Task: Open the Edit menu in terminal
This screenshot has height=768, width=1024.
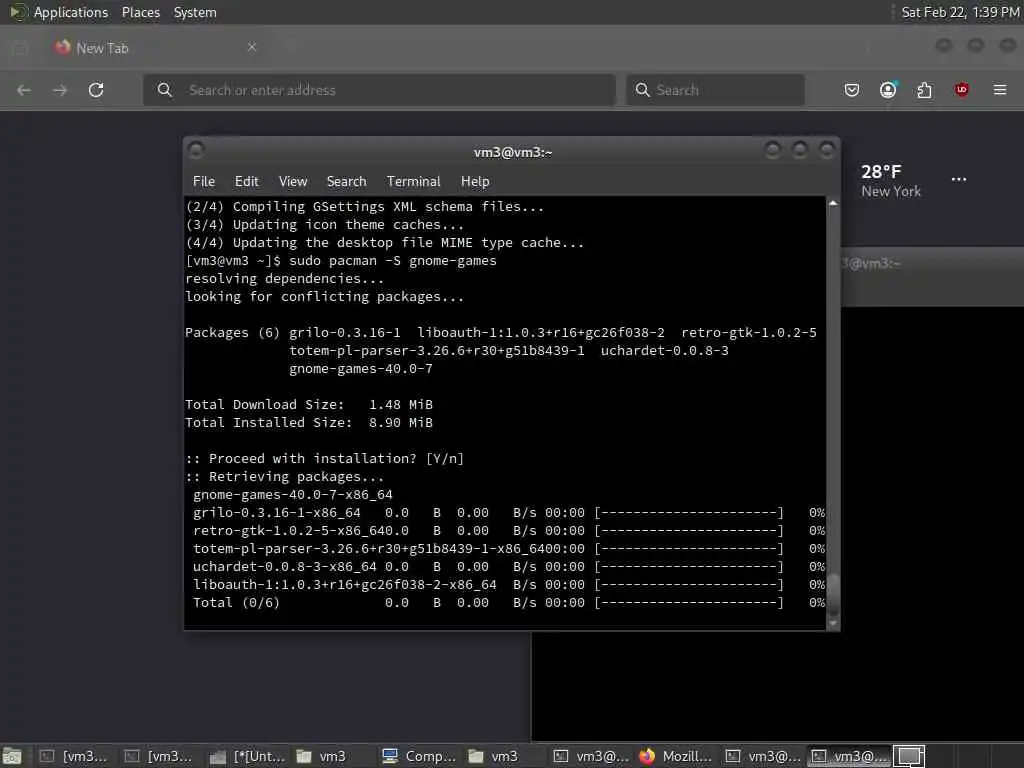Action: pos(247,182)
